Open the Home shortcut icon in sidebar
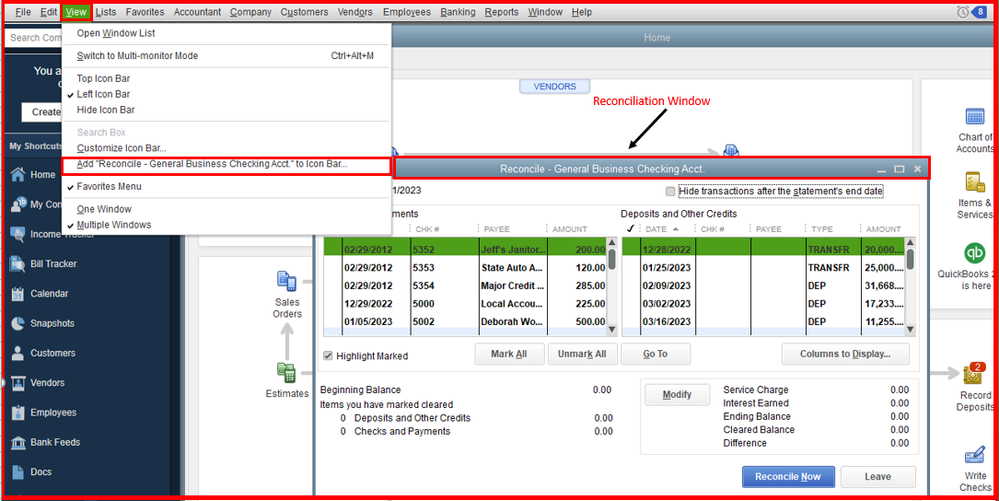This screenshot has width=999, height=501. [18, 174]
